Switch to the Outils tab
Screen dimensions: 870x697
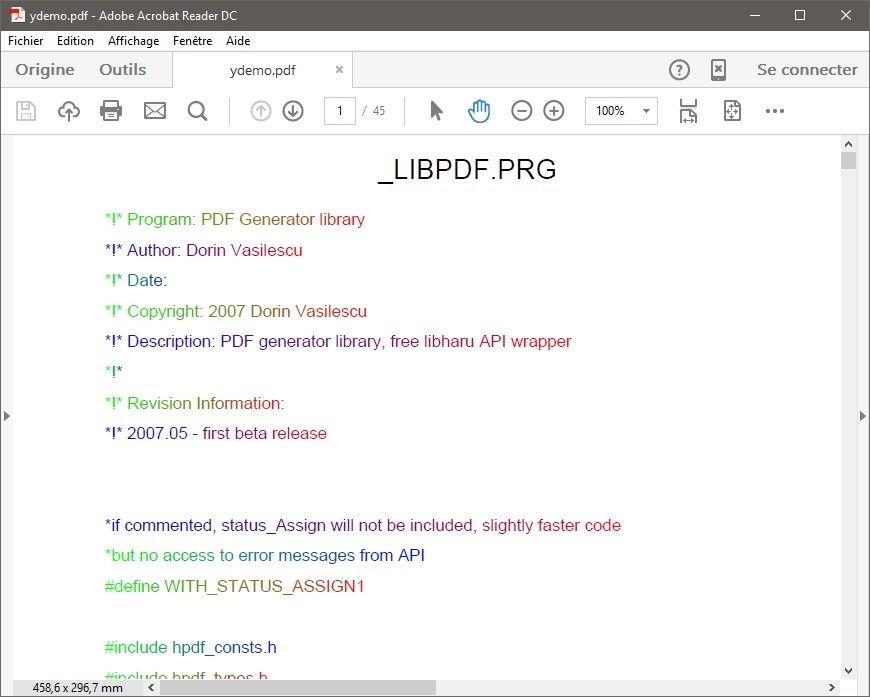click(123, 70)
